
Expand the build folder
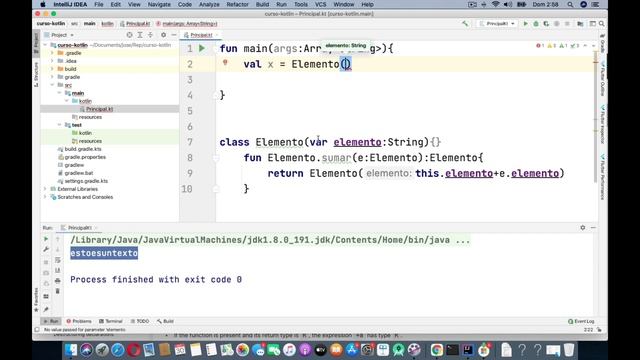click(x=52, y=69)
